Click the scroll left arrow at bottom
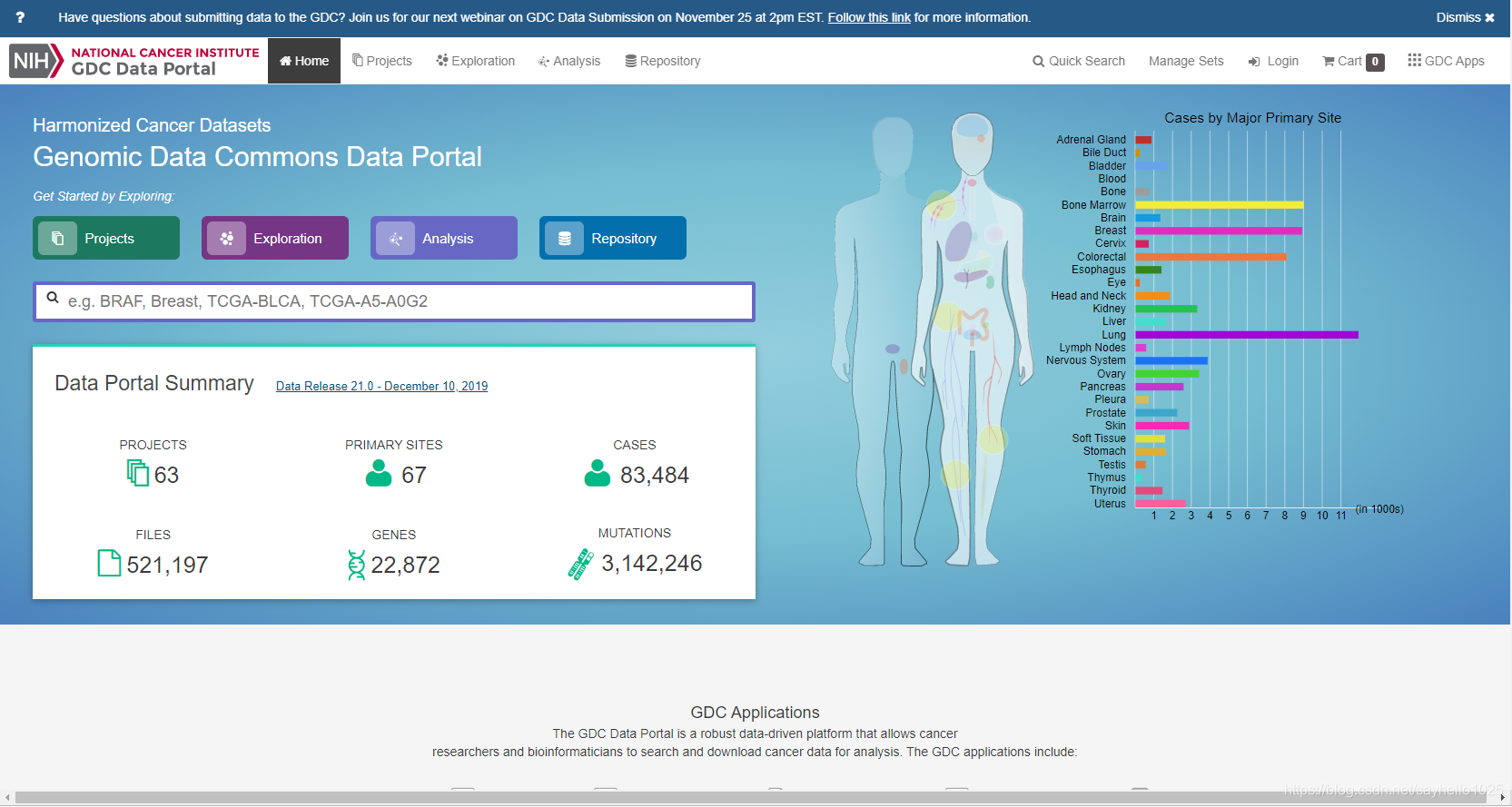Image resolution: width=1512 pixels, height=807 pixels. coord(6,798)
